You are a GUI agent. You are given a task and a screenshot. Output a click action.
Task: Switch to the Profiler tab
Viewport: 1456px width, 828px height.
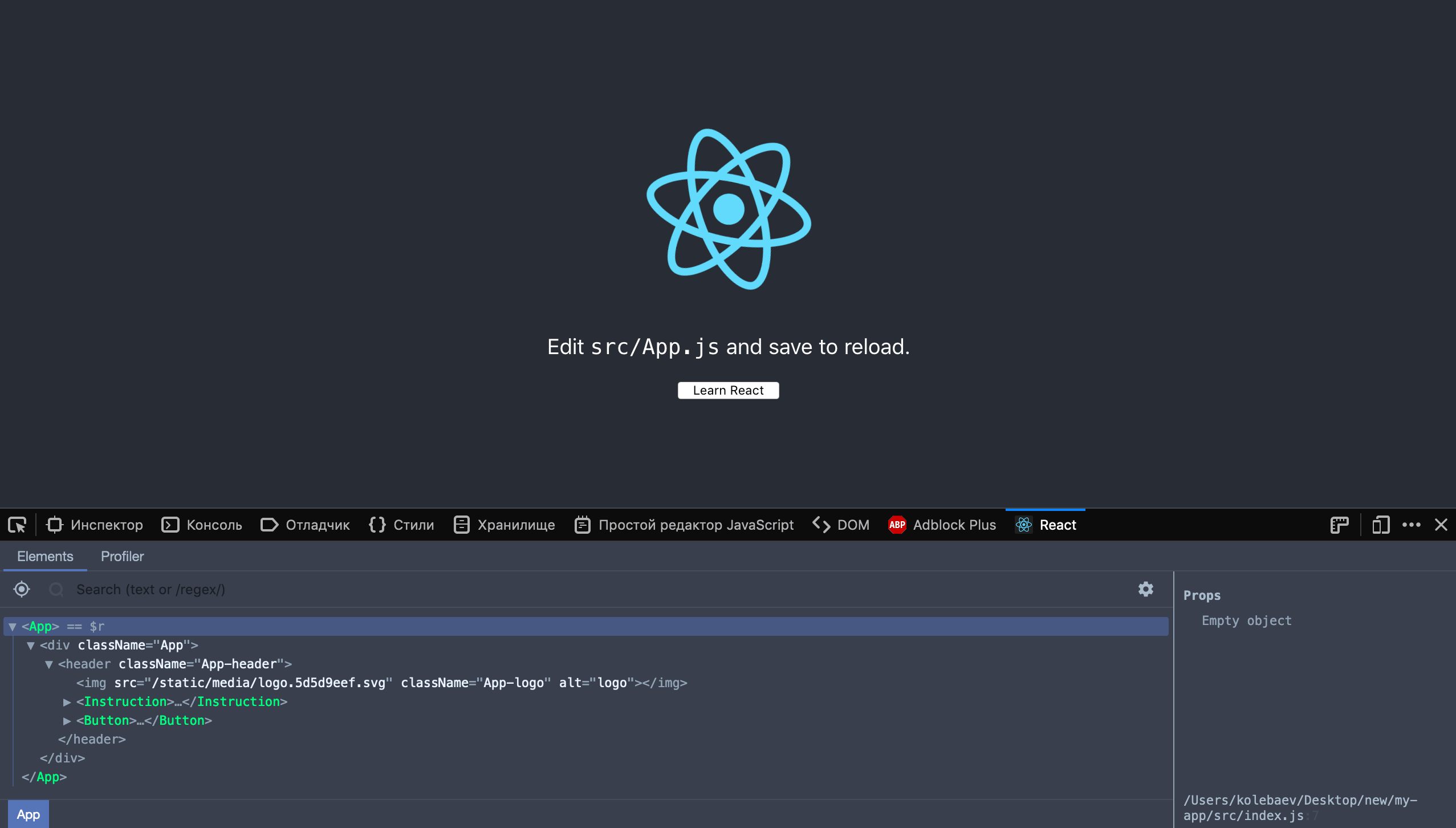(x=122, y=556)
